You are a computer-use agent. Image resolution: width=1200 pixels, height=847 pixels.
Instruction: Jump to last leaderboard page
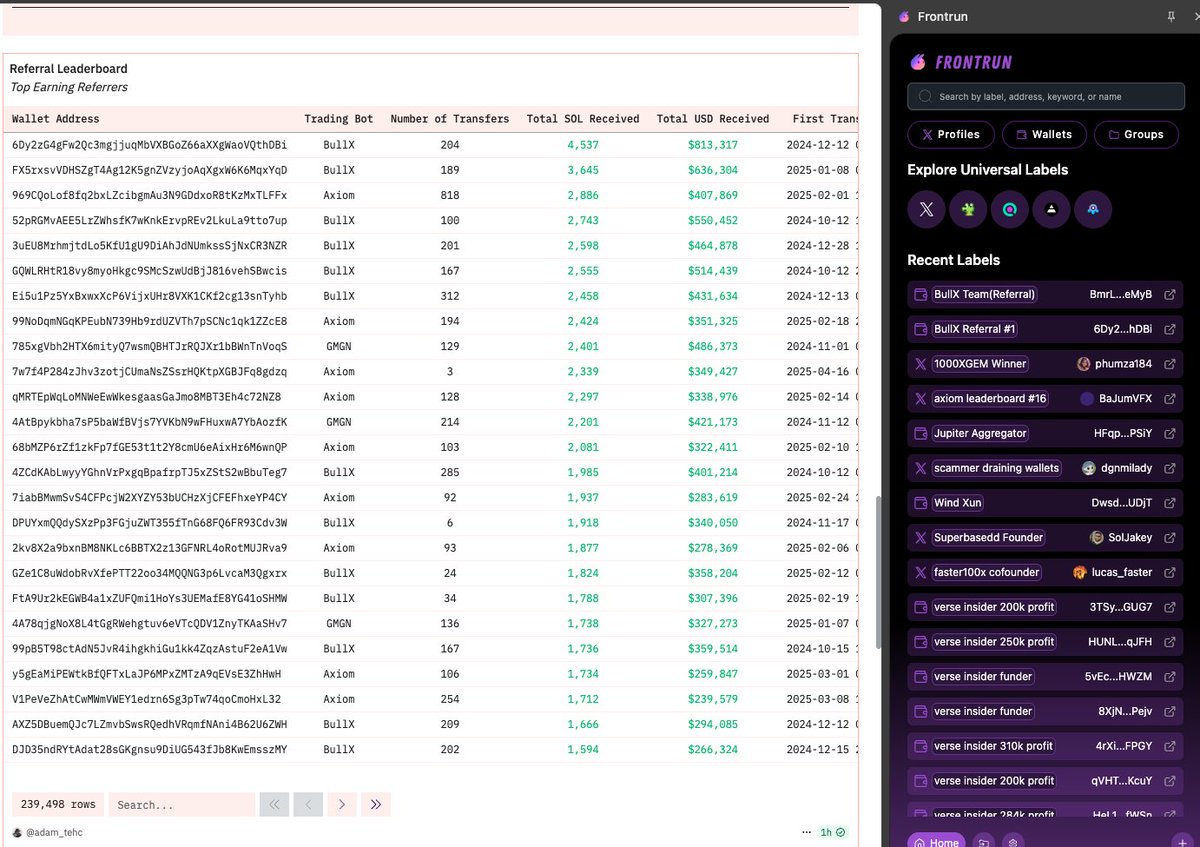tap(376, 804)
